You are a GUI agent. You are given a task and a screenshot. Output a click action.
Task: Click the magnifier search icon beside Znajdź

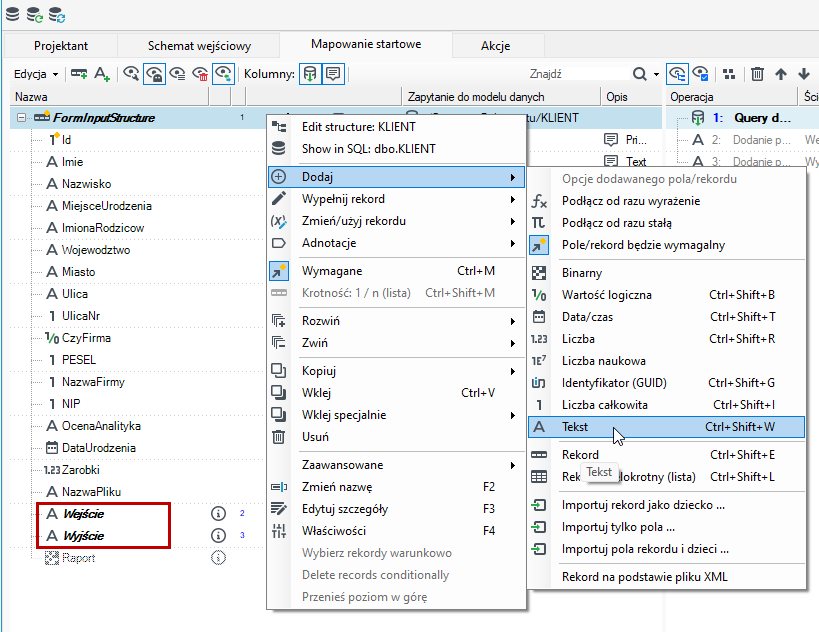(639, 74)
